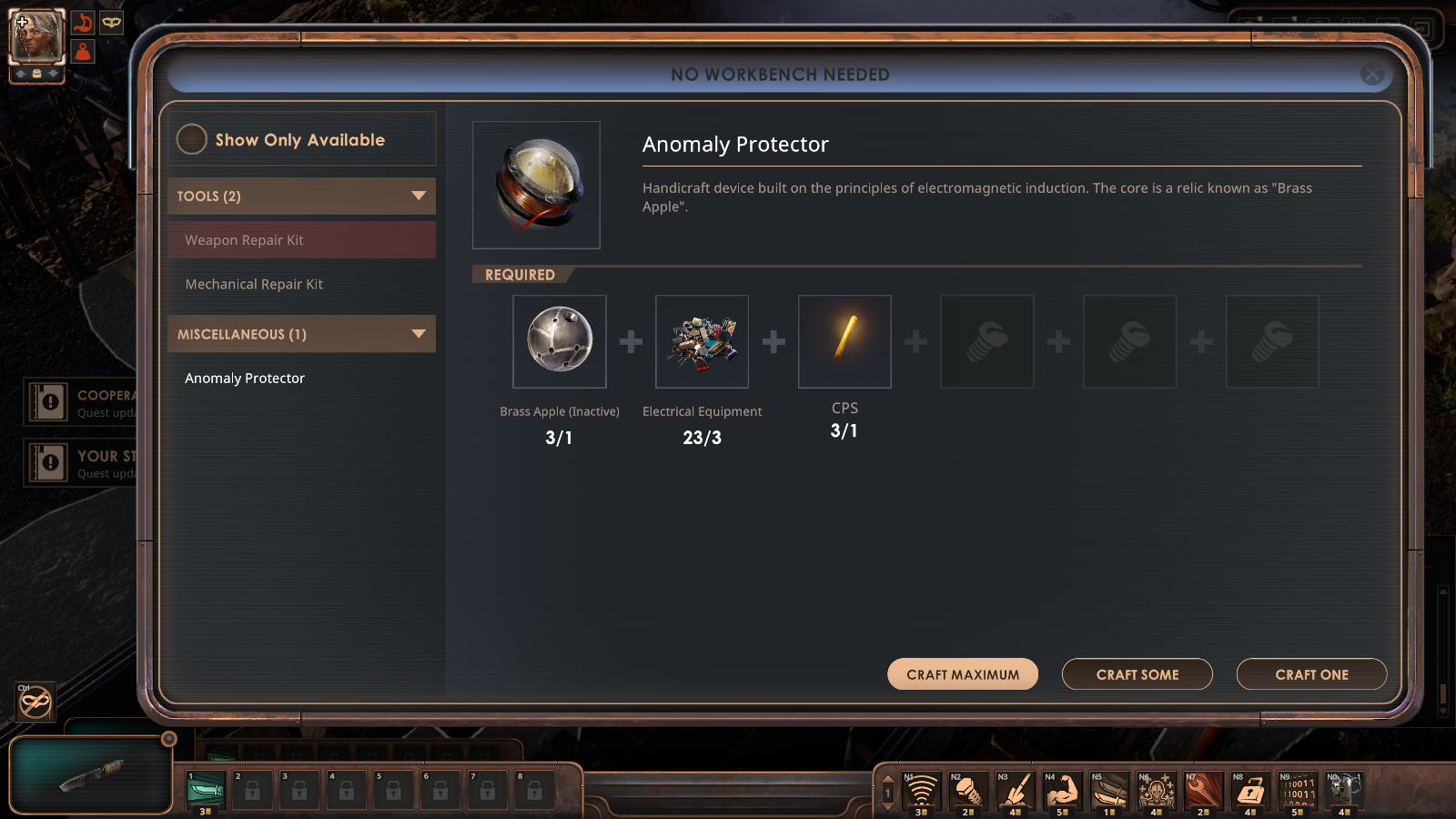Activate the N4 flexed arm strength skill

1061,790
